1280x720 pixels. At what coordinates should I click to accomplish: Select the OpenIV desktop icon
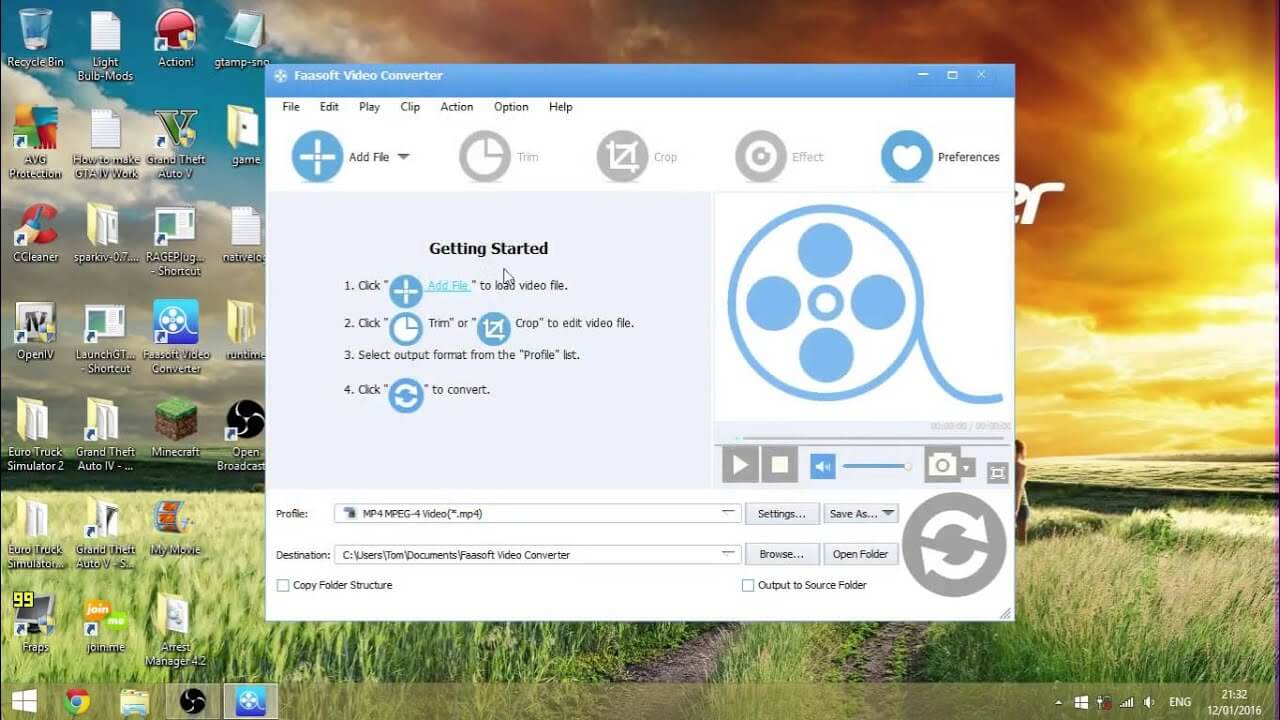[36, 332]
